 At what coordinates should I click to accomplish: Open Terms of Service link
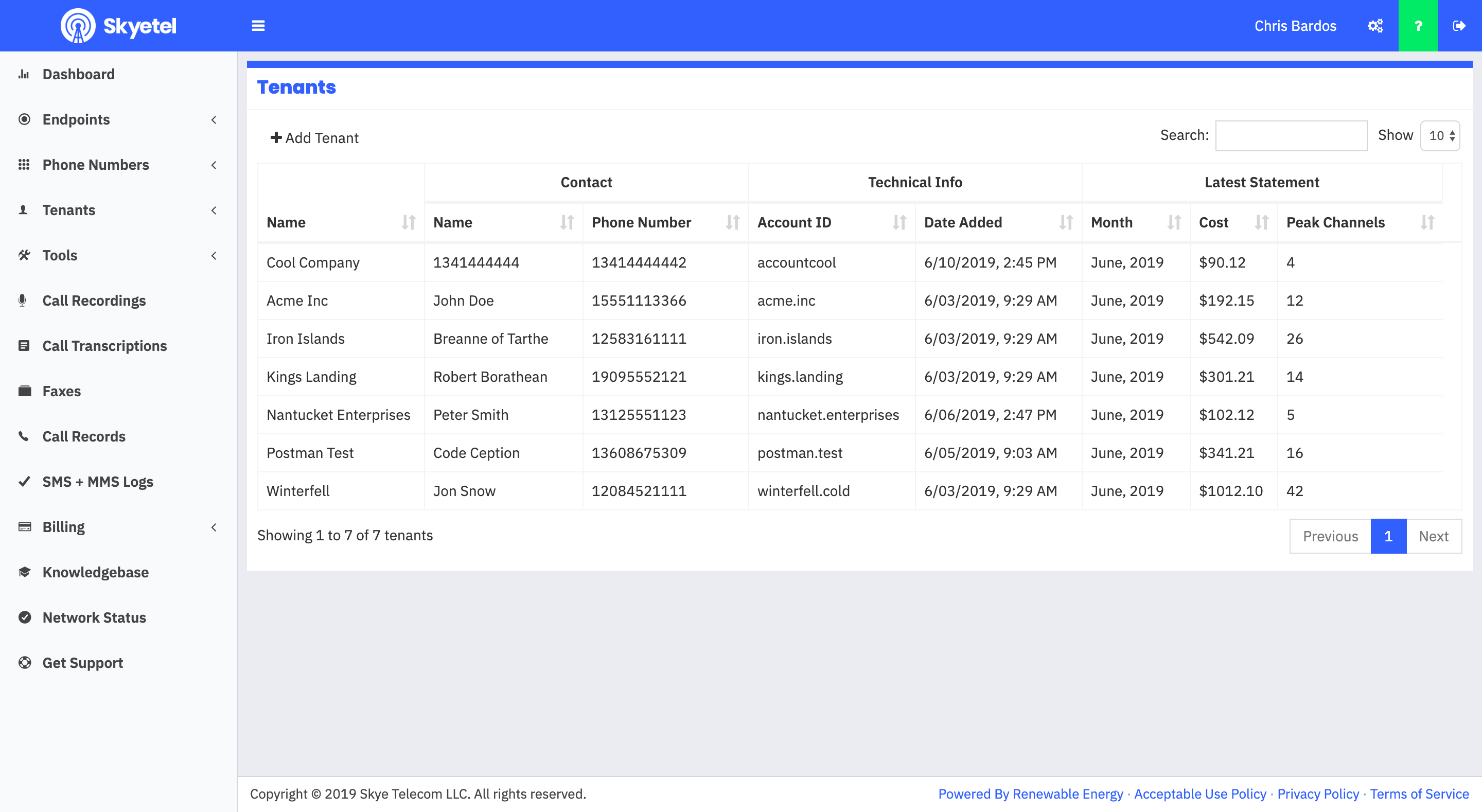tap(1419, 793)
